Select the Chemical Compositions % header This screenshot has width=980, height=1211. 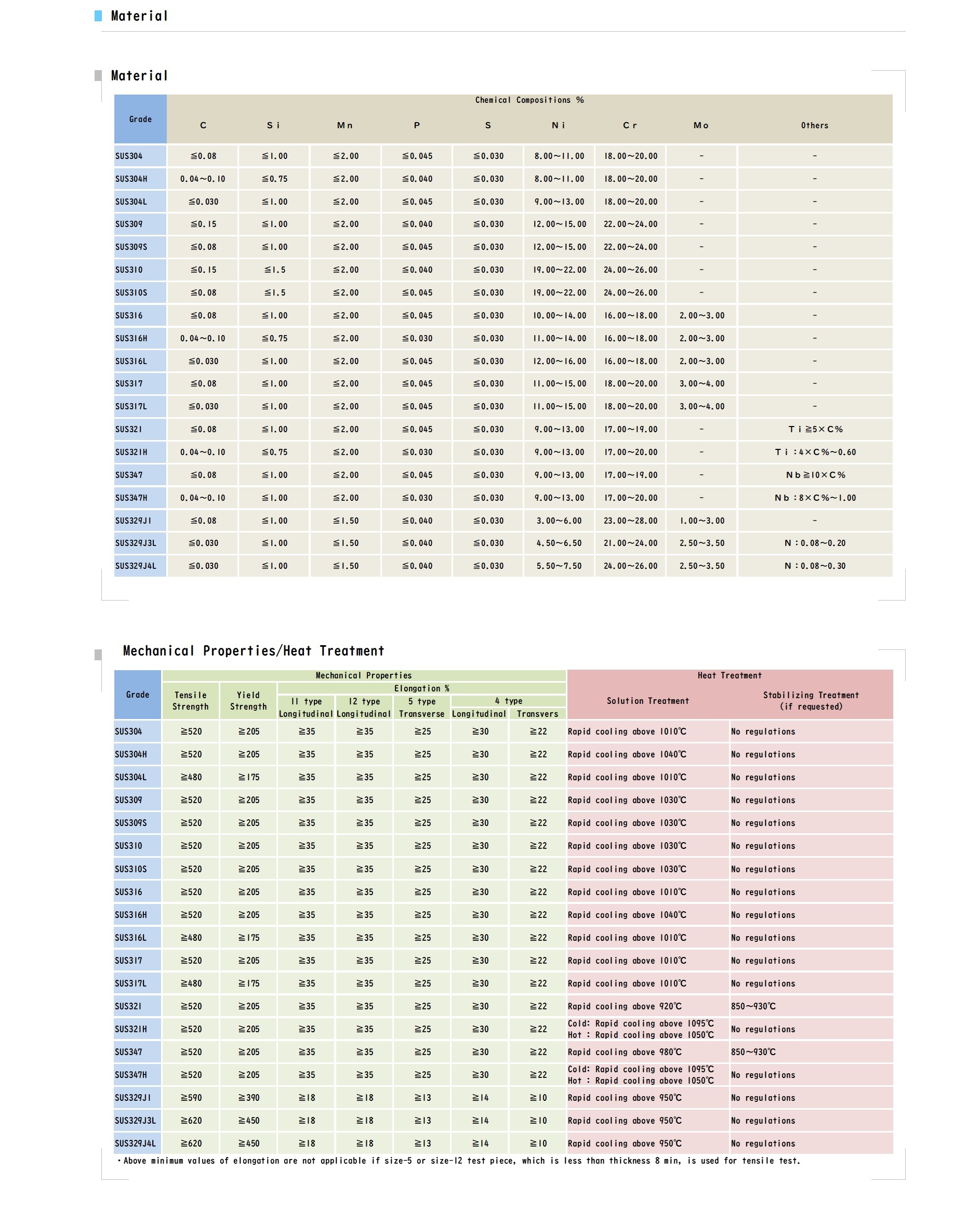(x=529, y=100)
